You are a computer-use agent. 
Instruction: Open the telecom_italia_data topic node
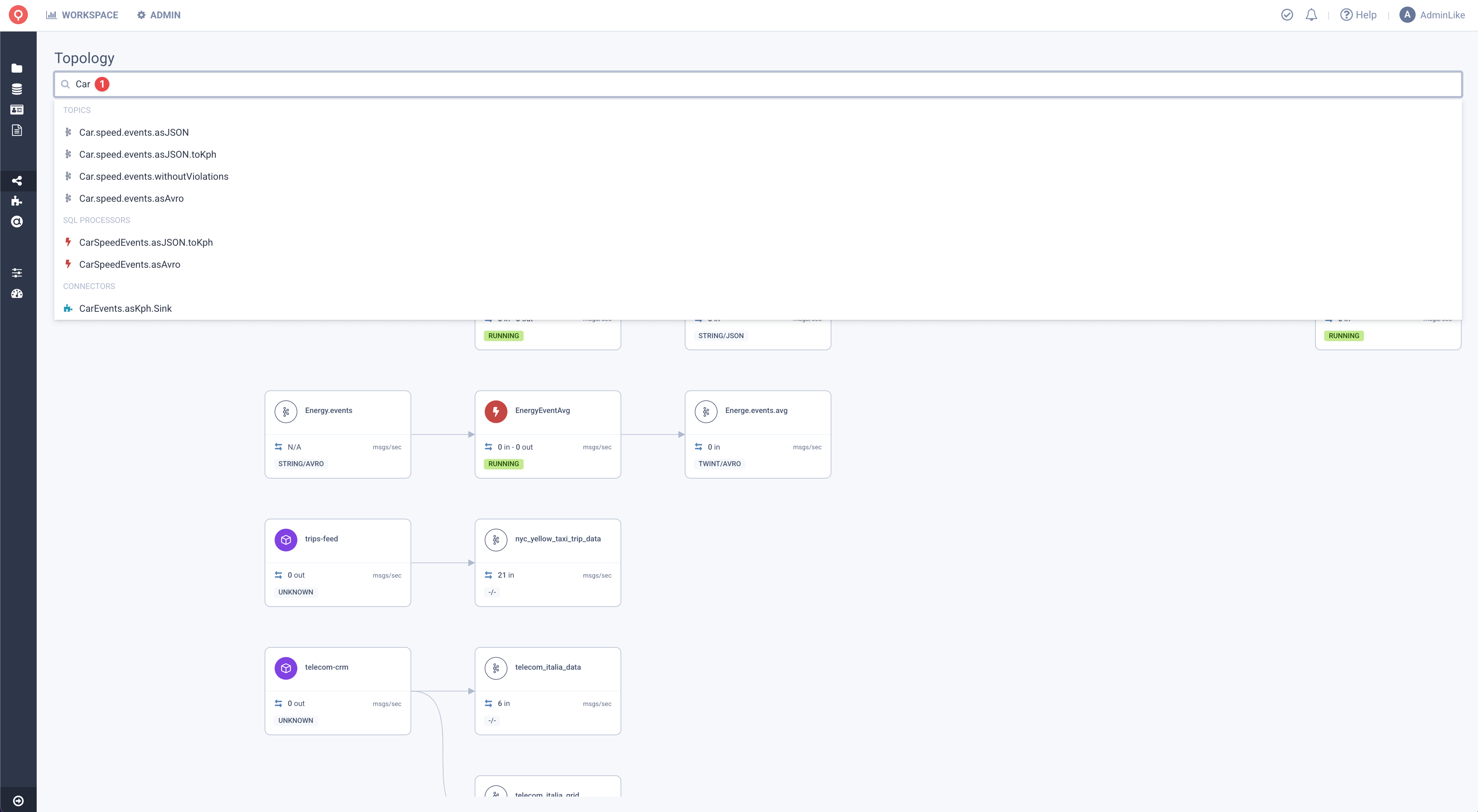point(548,692)
